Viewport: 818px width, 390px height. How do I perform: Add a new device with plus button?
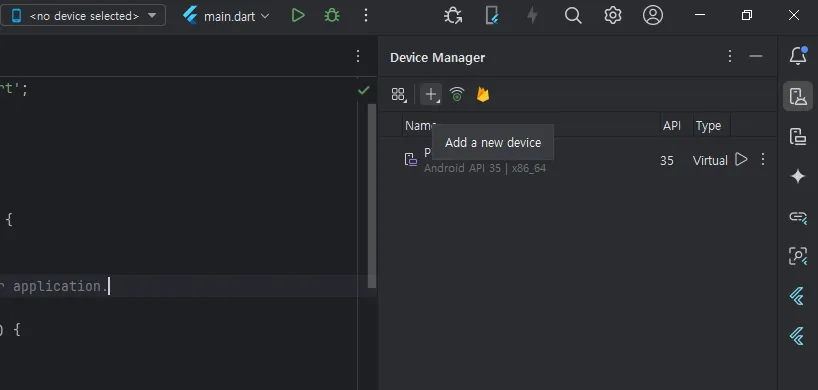(431, 94)
